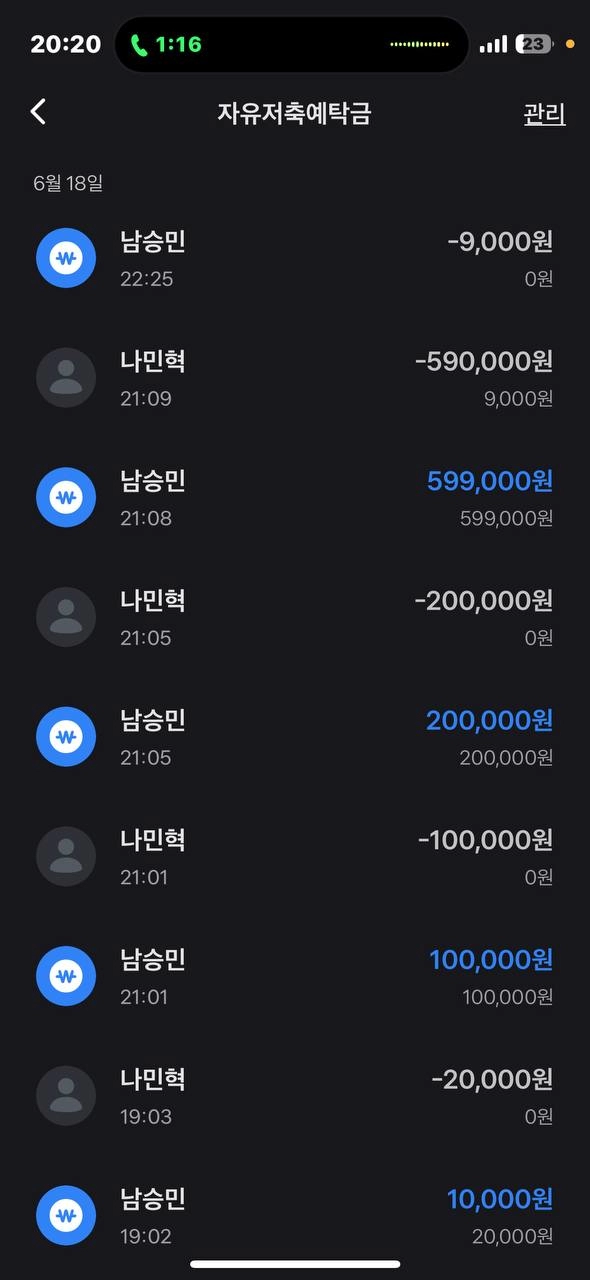Tap the won icon beside 남승민 19:02
This screenshot has height=1280, width=590.
pos(66,1216)
